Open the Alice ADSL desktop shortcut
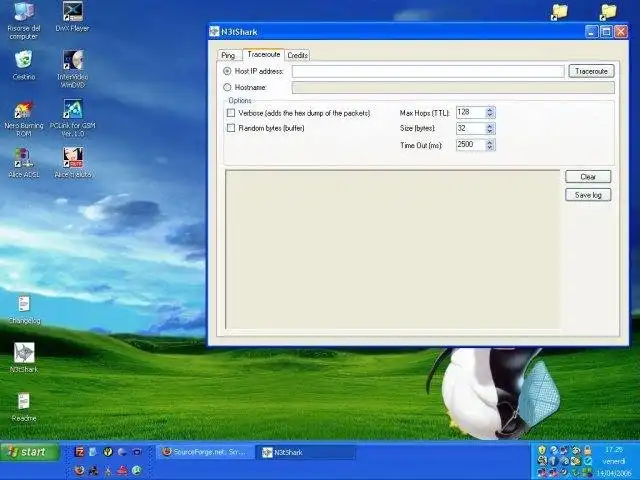The width and height of the screenshot is (640, 480). point(24,162)
